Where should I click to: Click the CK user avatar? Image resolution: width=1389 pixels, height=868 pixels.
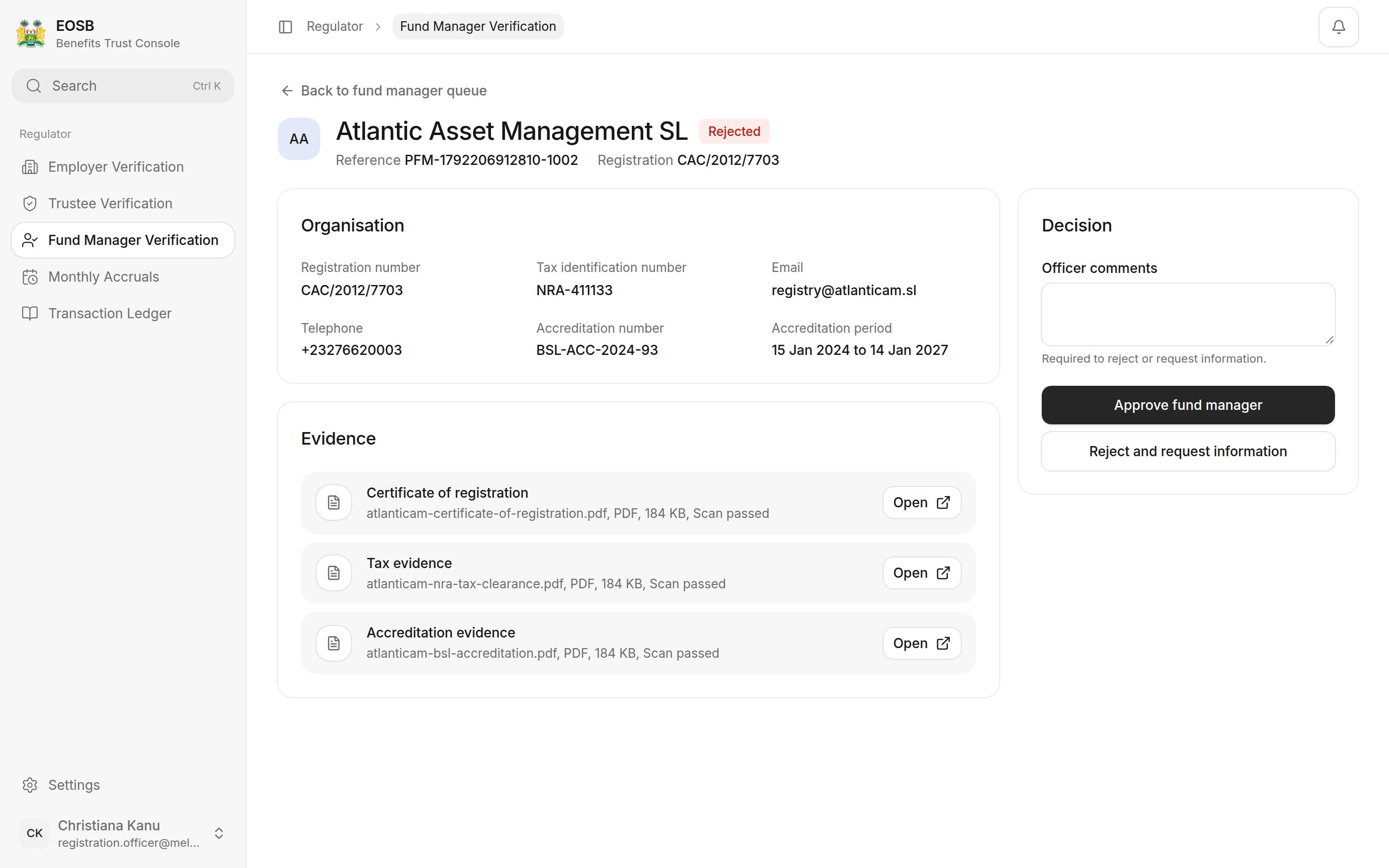click(34, 833)
